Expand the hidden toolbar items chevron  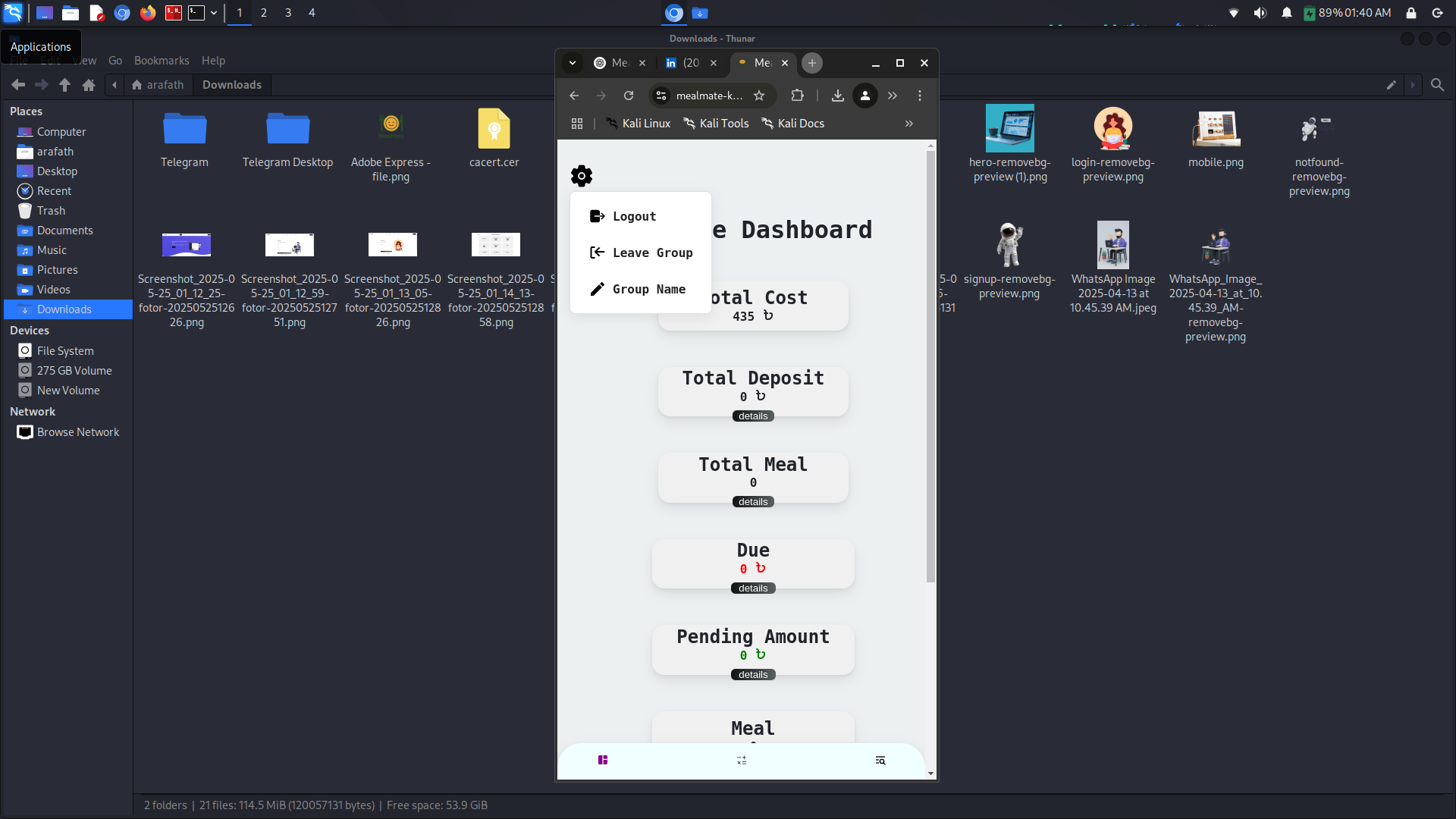[x=893, y=96]
